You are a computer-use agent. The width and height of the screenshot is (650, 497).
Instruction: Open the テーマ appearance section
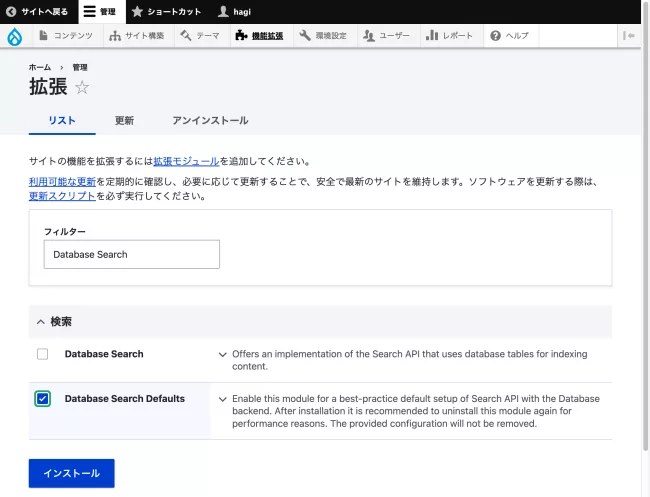(x=200, y=36)
